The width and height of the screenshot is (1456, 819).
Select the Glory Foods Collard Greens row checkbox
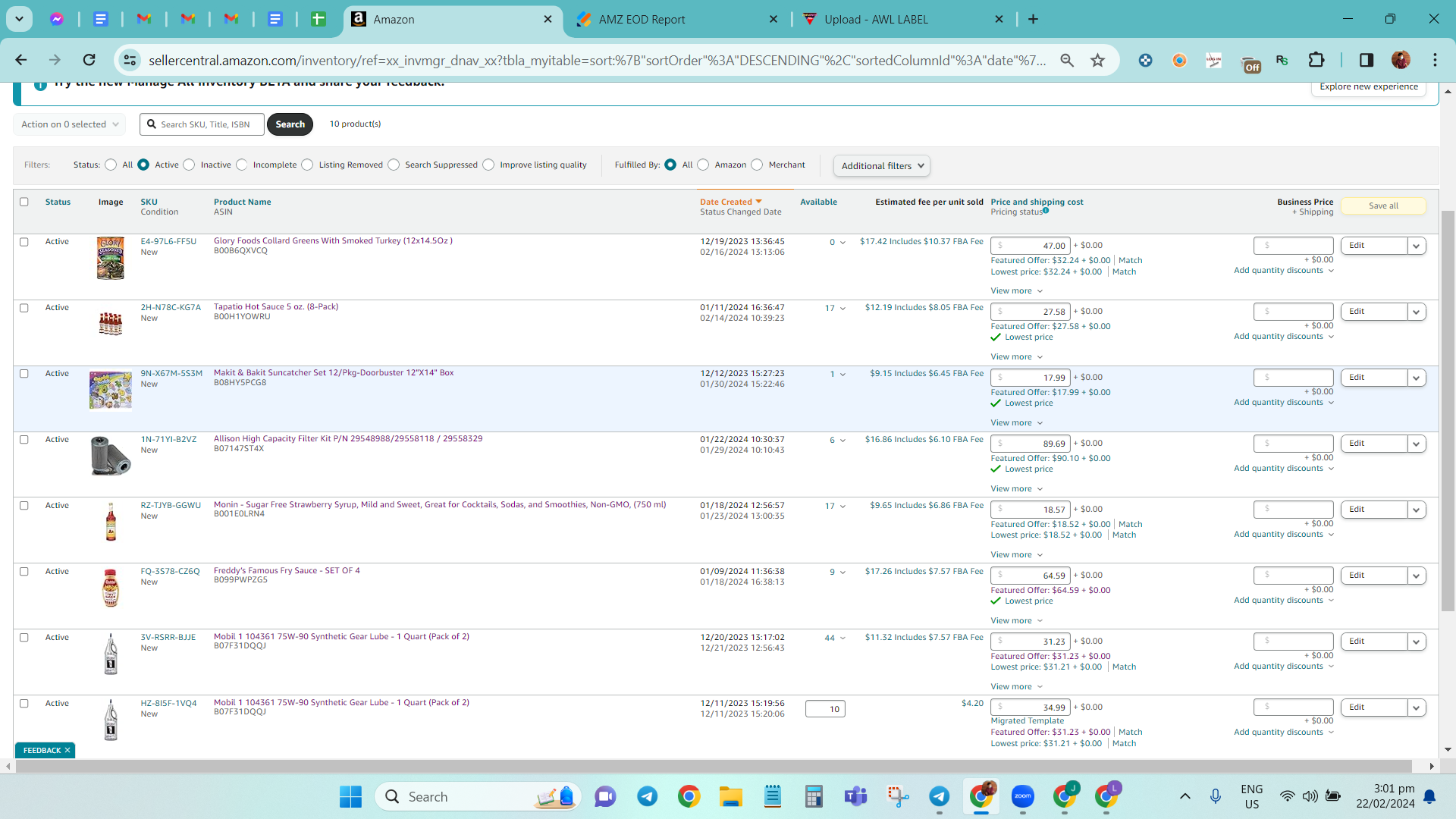pos(24,242)
